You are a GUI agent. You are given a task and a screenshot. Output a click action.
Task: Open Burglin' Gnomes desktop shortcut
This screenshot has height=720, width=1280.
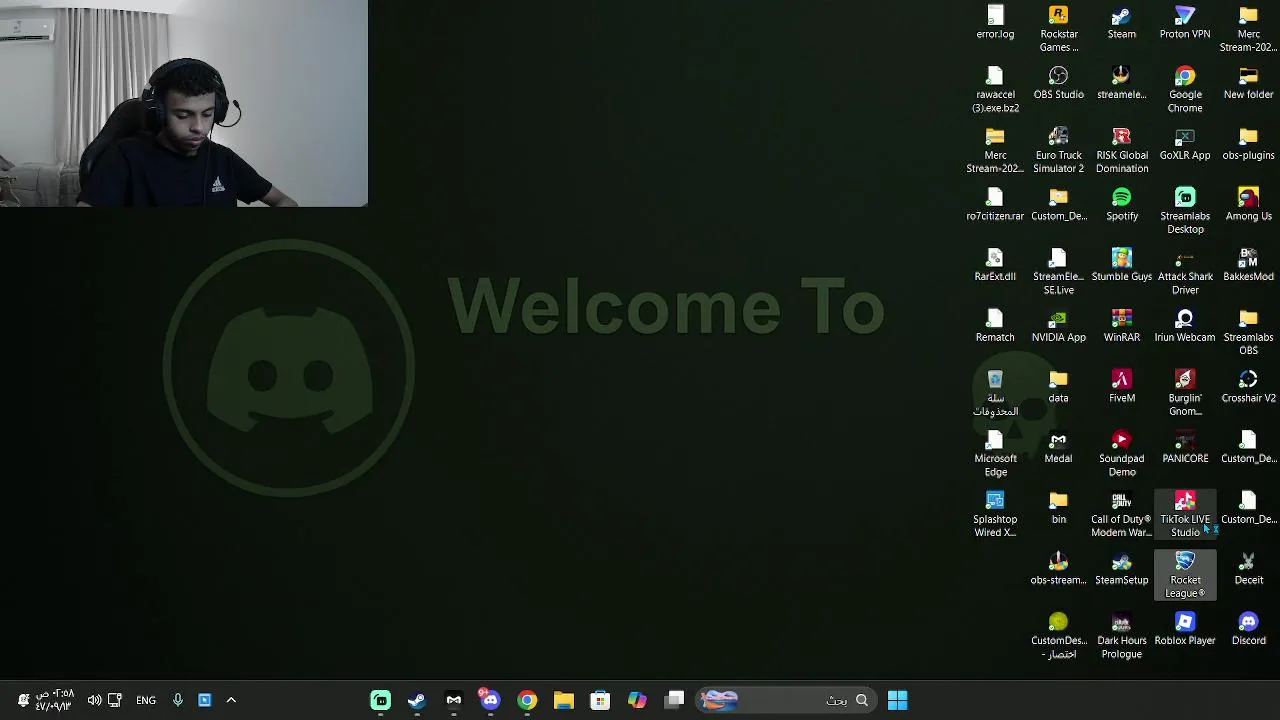(1185, 393)
